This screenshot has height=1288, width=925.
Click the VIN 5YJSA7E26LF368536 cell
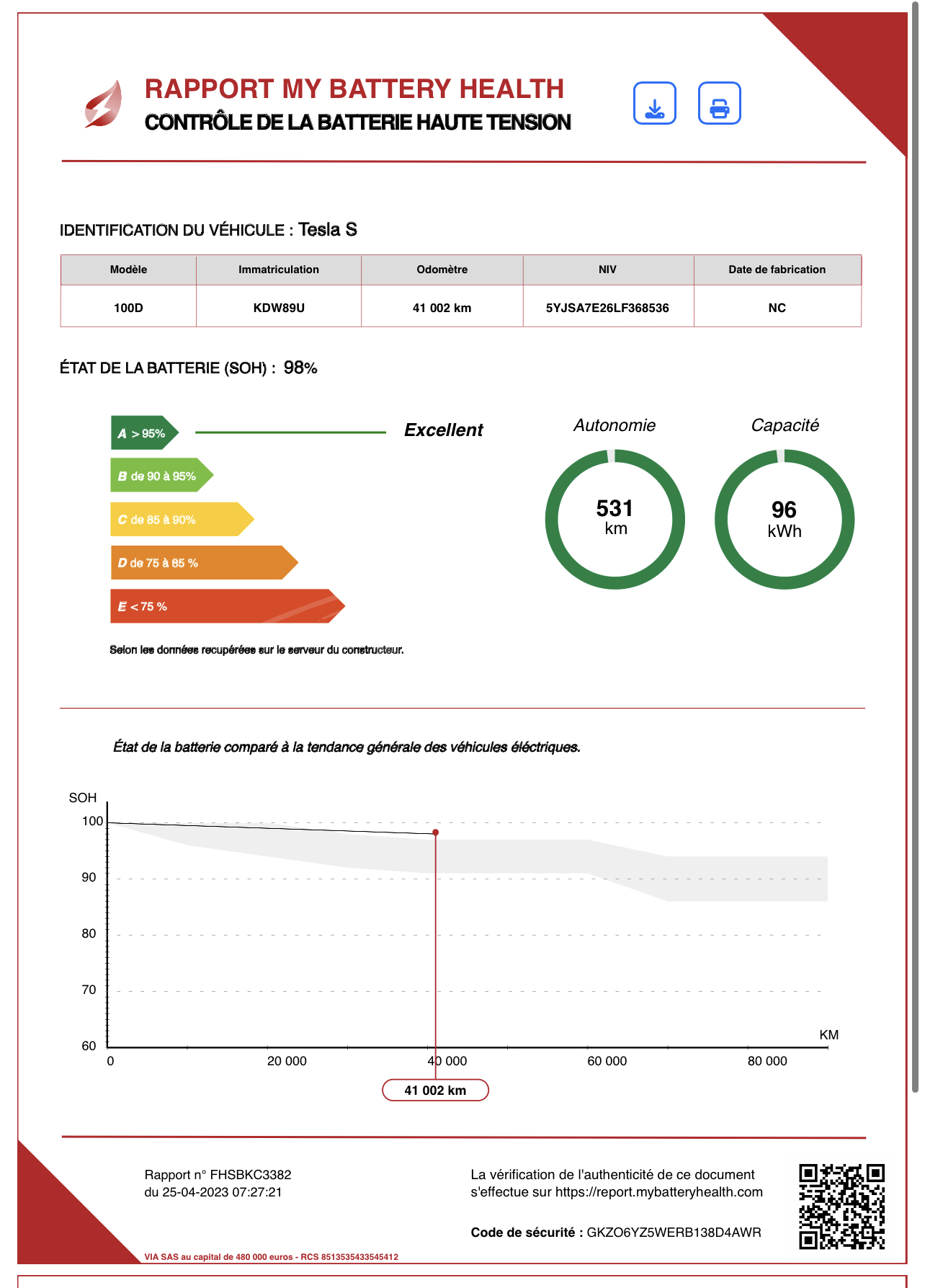tap(608, 308)
